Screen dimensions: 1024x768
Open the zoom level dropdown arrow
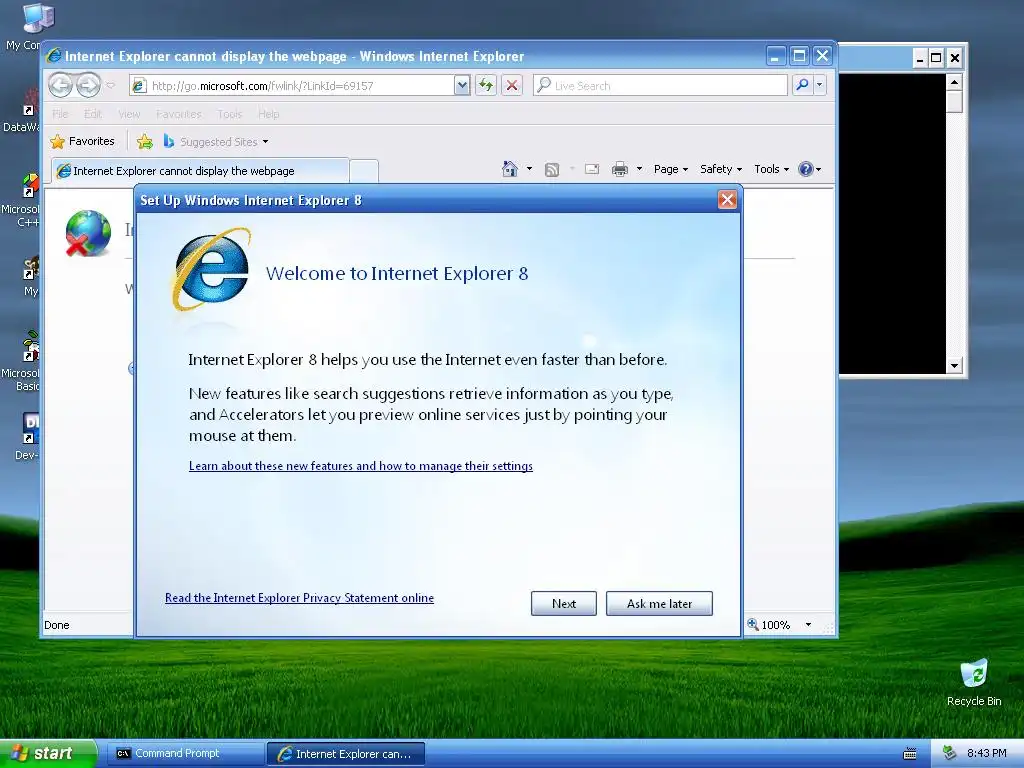point(808,625)
